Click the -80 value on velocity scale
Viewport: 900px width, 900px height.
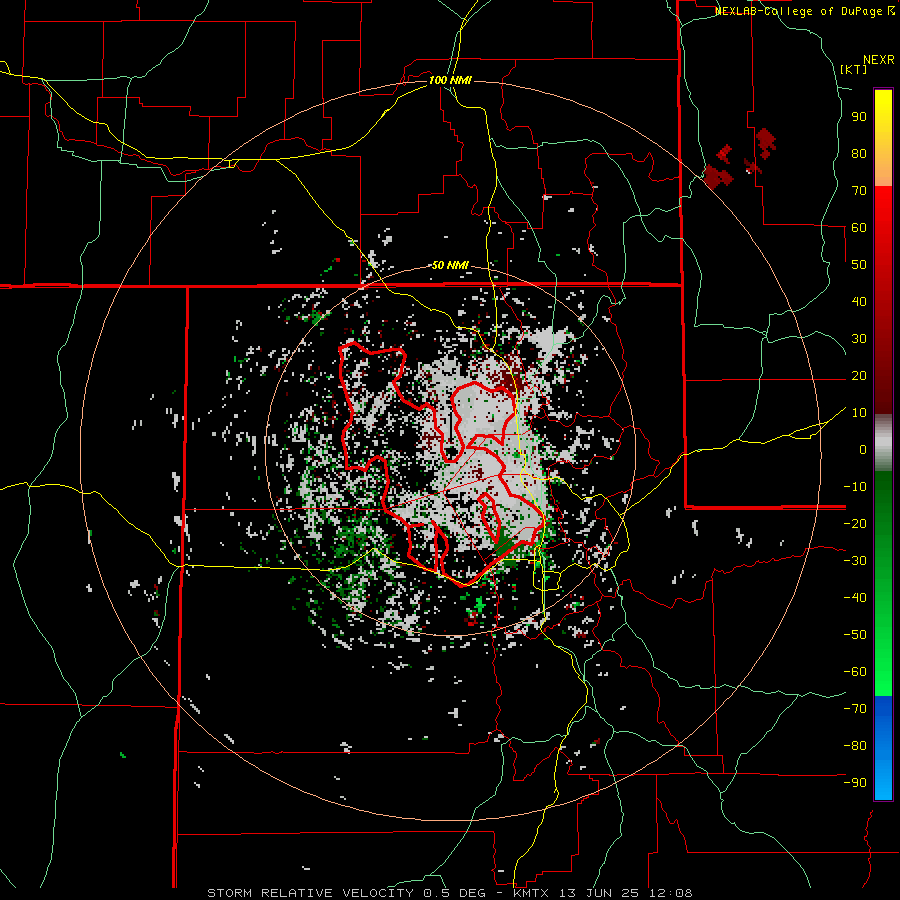855,746
